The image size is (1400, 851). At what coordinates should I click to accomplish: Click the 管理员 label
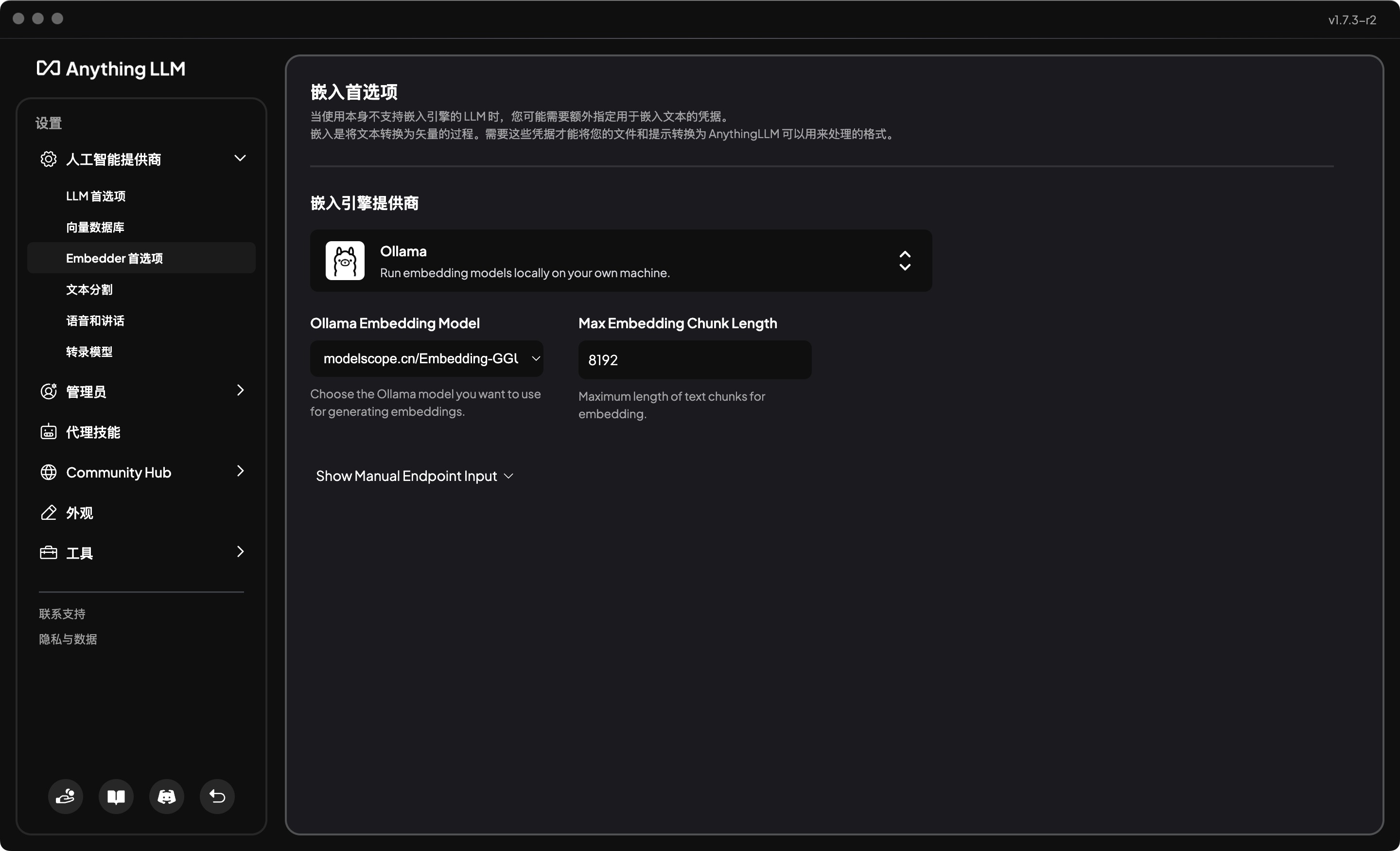tap(86, 391)
